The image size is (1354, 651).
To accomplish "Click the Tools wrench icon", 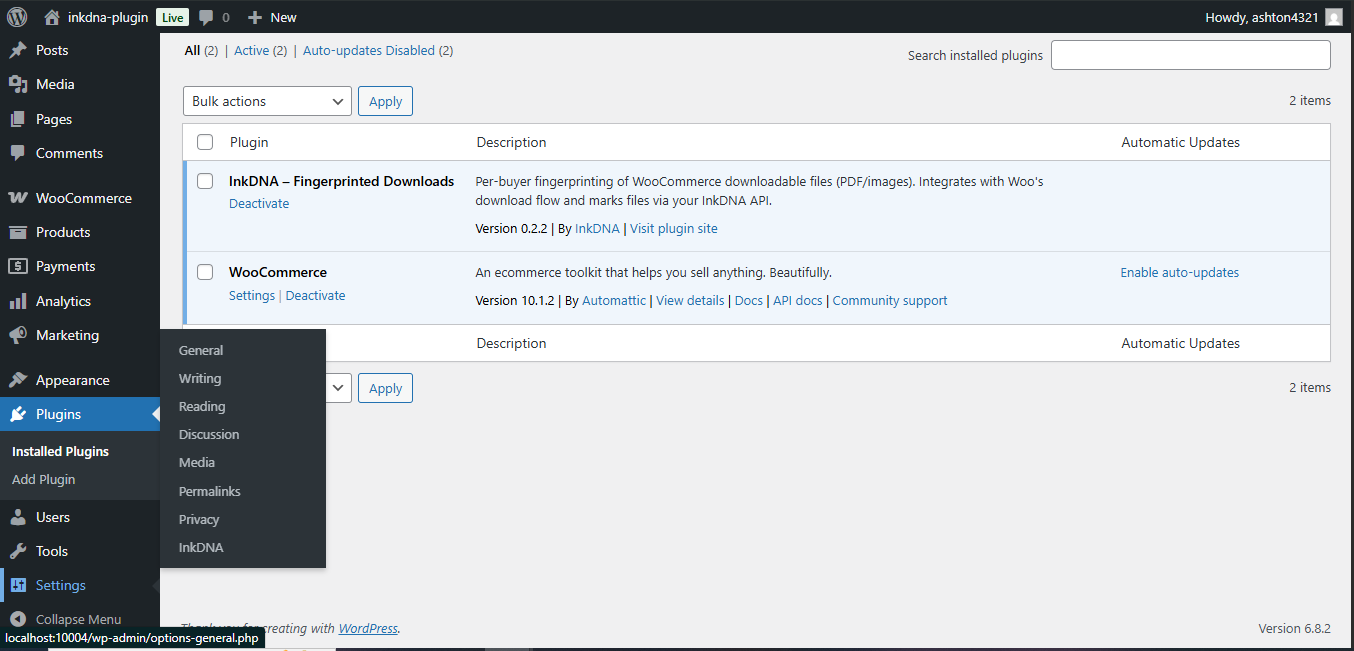I will pos(17,551).
